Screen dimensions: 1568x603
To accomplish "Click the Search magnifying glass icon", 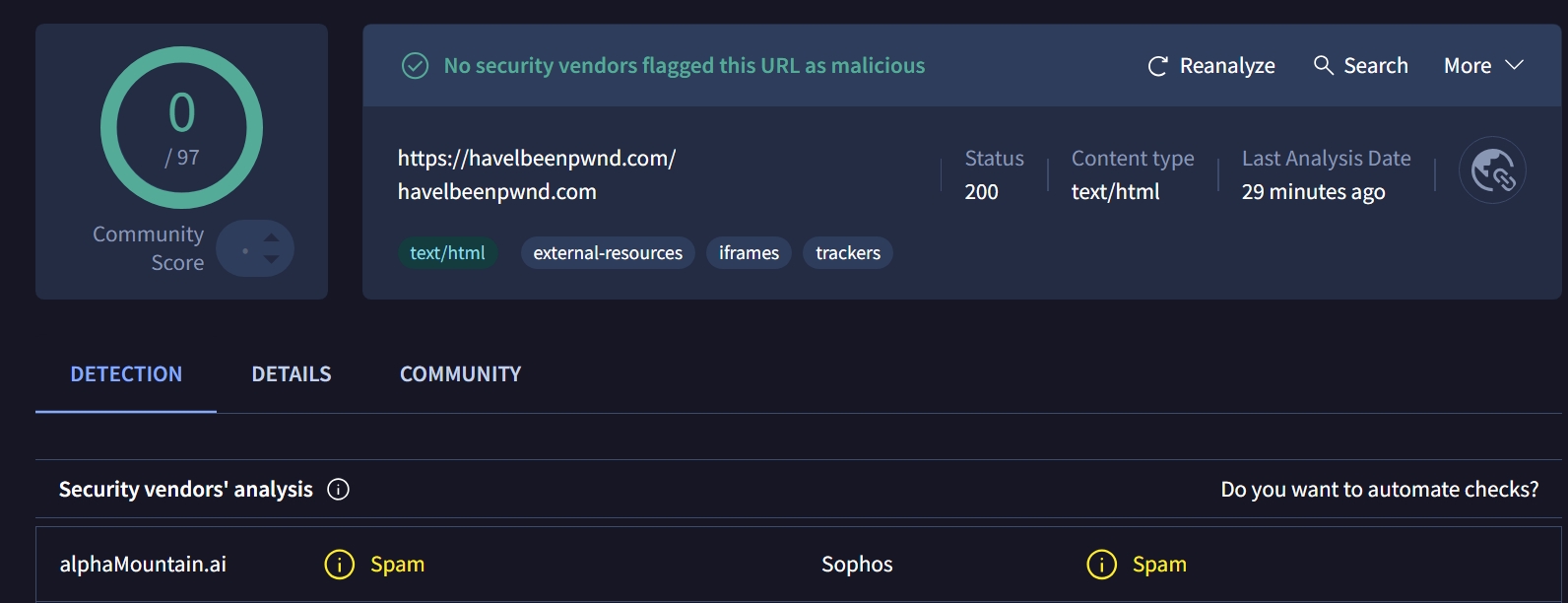I will [1324, 65].
